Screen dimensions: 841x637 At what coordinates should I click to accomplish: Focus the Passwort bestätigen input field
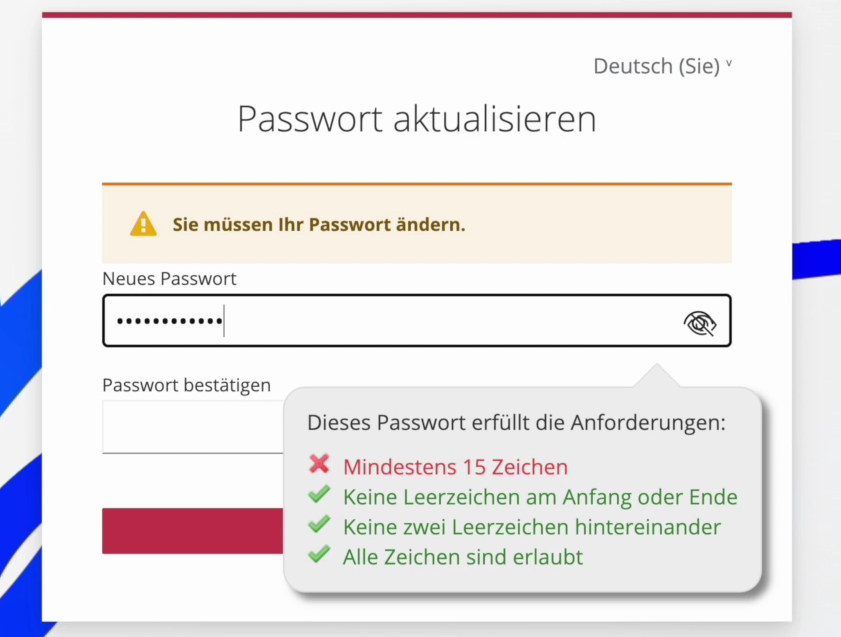pos(190,427)
